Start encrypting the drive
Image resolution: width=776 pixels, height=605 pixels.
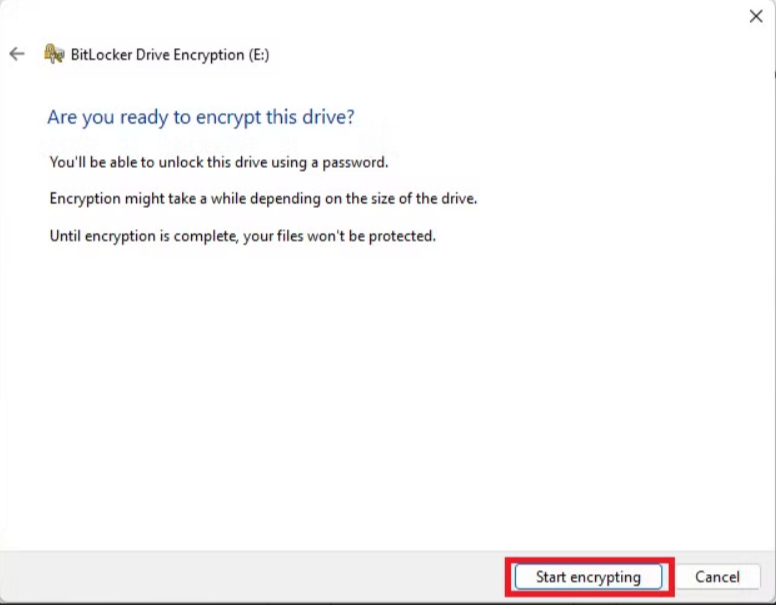coord(588,577)
